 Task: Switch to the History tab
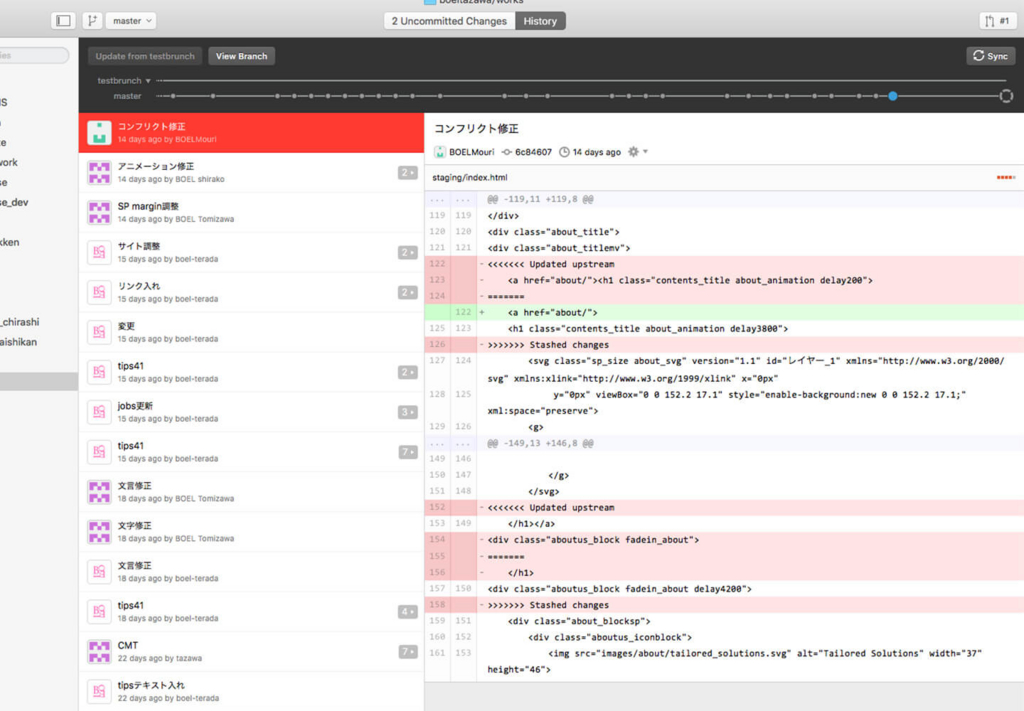tap(540, 21)
